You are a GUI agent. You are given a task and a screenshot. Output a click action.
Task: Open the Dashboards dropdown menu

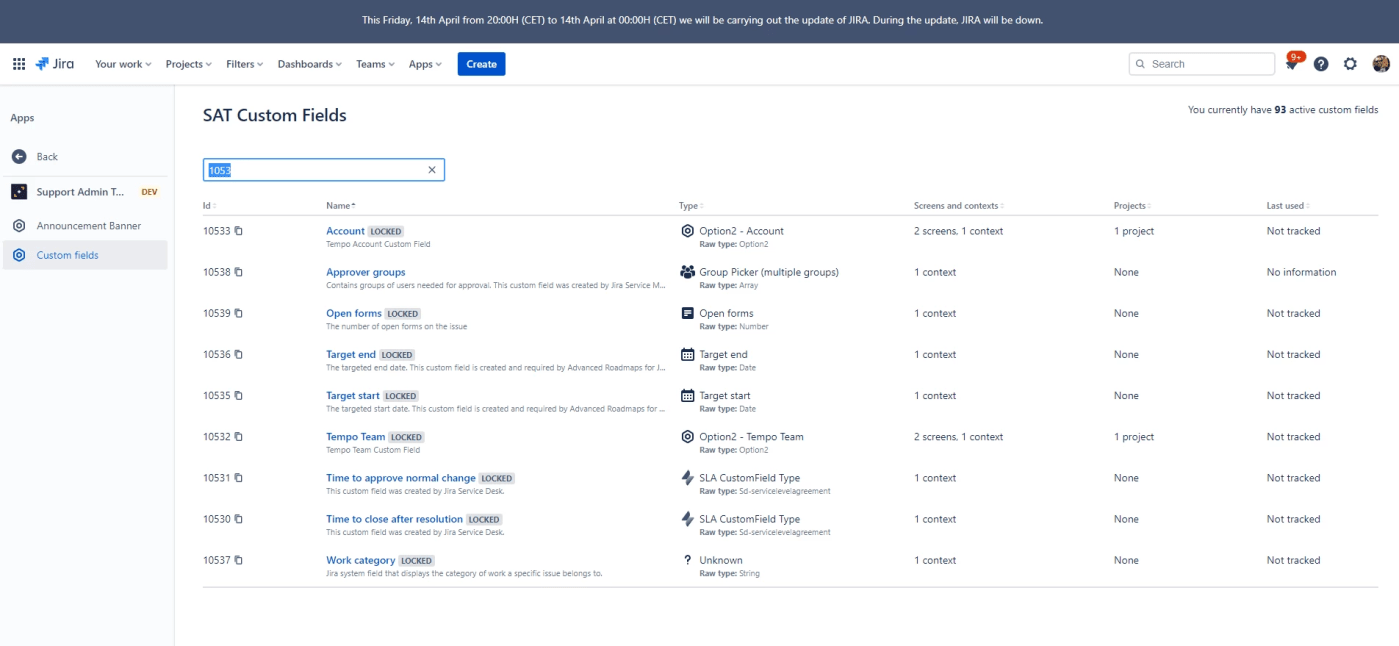(310, 64)
